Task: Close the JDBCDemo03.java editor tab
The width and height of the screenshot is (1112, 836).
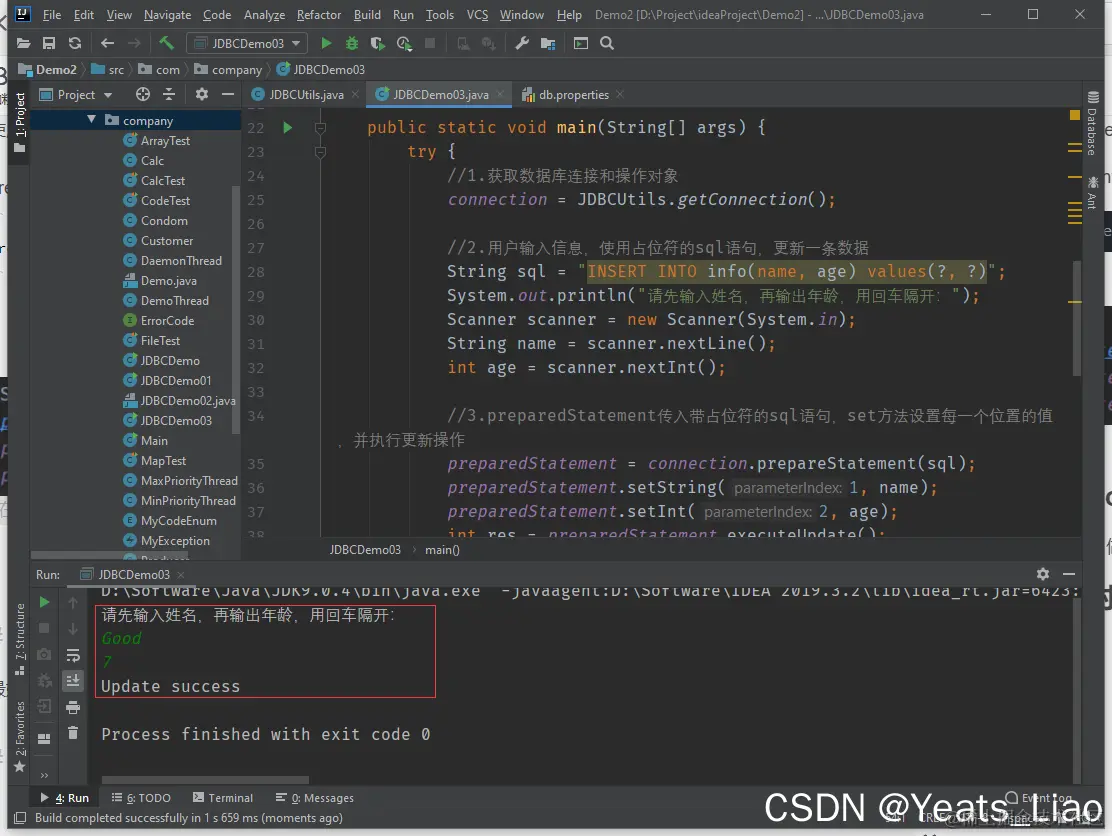Action: click(x=500, y=94)
